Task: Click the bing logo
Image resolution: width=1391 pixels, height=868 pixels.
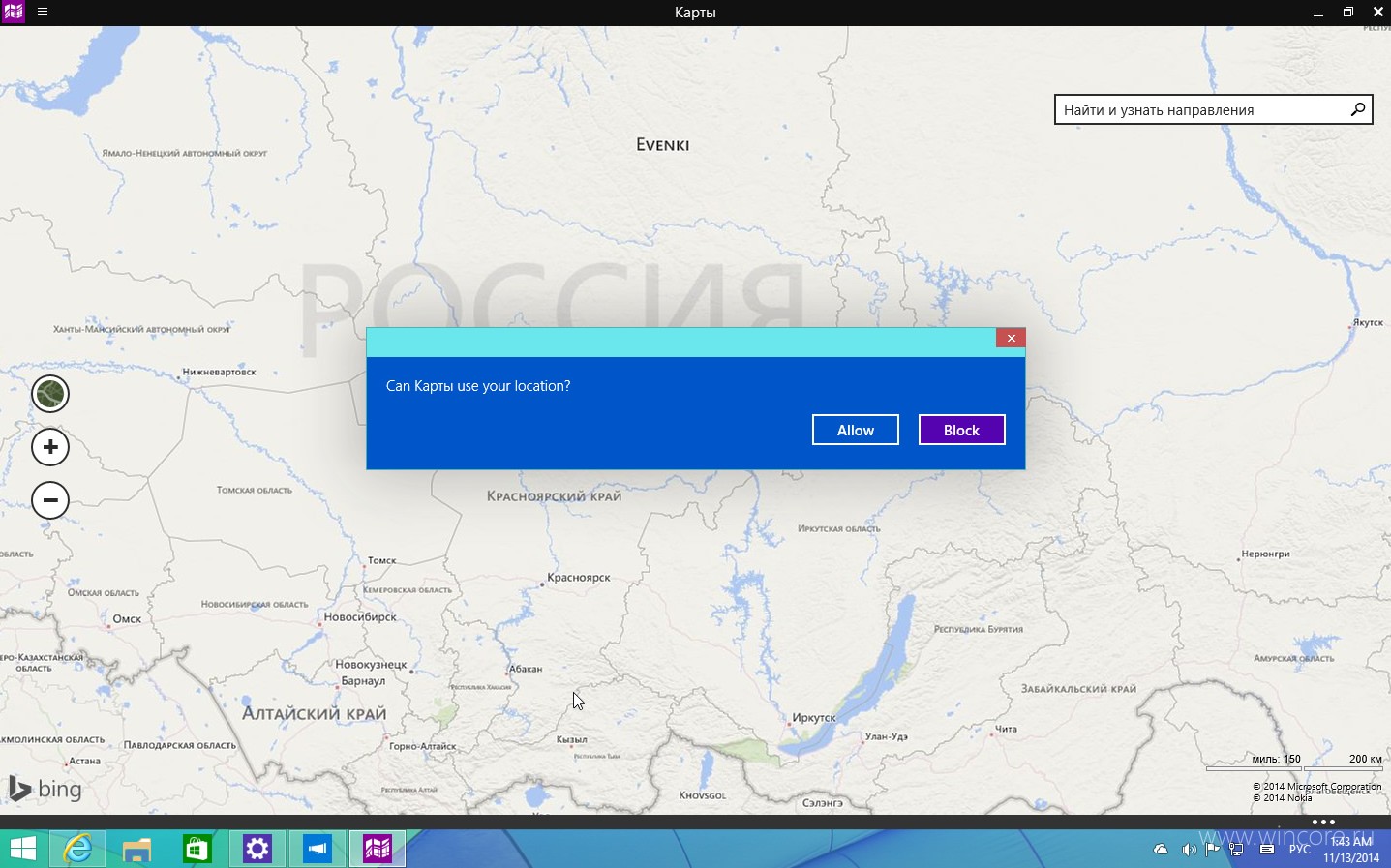Action: click(x=45, y=789)
